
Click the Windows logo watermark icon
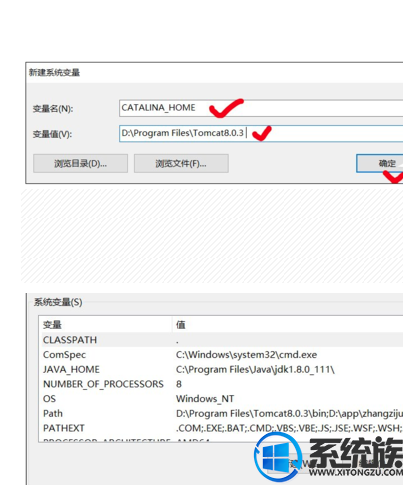278,457
